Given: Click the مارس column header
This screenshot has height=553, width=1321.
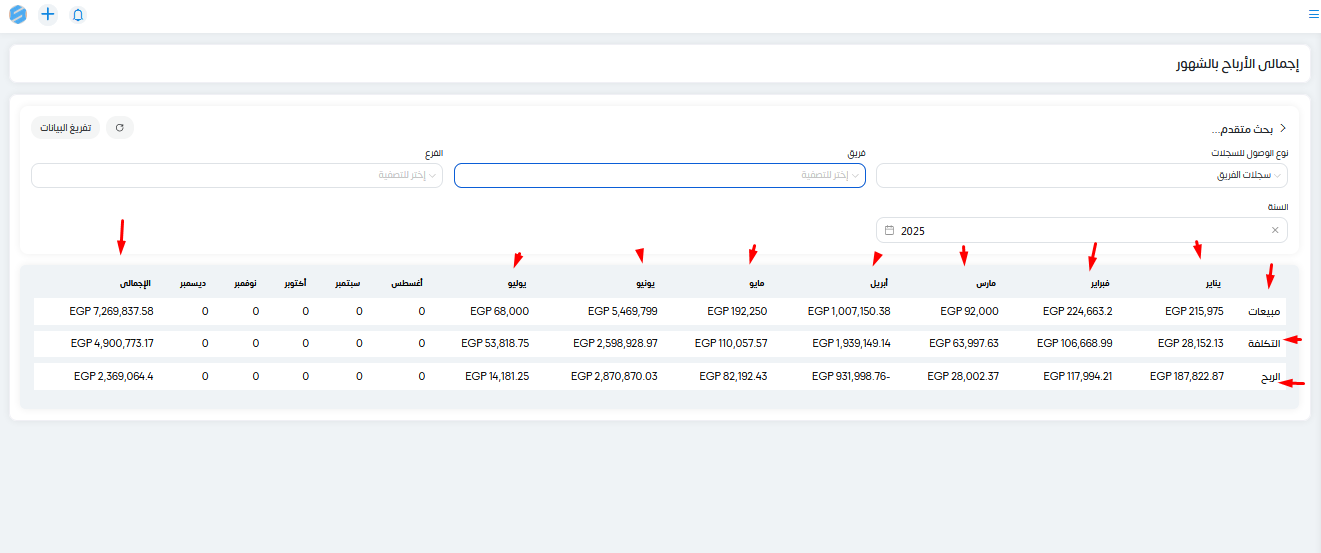Looking at the screenshot, I should click(x=986, y=284).
